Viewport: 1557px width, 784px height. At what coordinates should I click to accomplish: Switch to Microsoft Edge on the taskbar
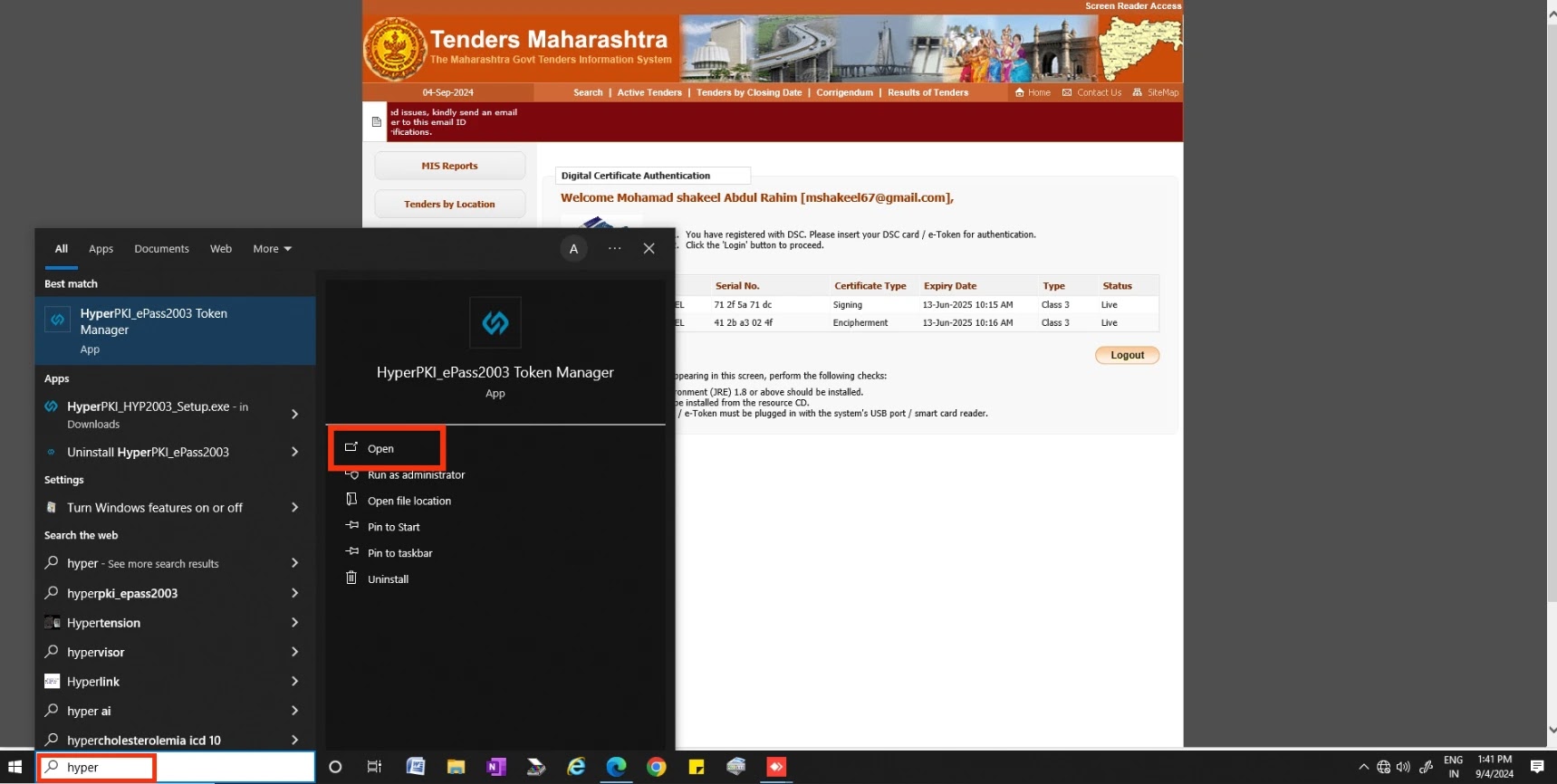pos(616,767)
